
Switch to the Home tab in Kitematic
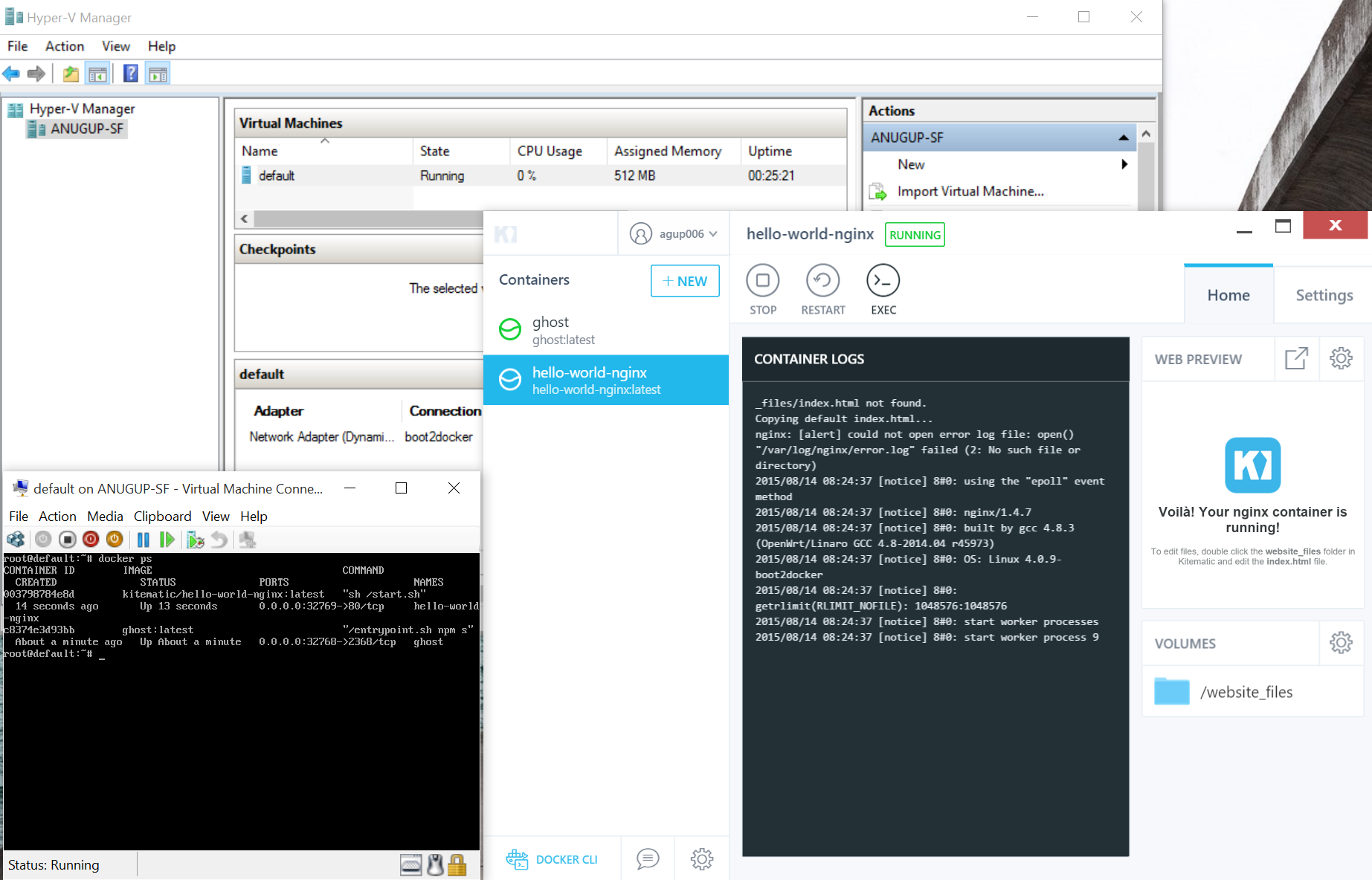[x=1228, y=295]
